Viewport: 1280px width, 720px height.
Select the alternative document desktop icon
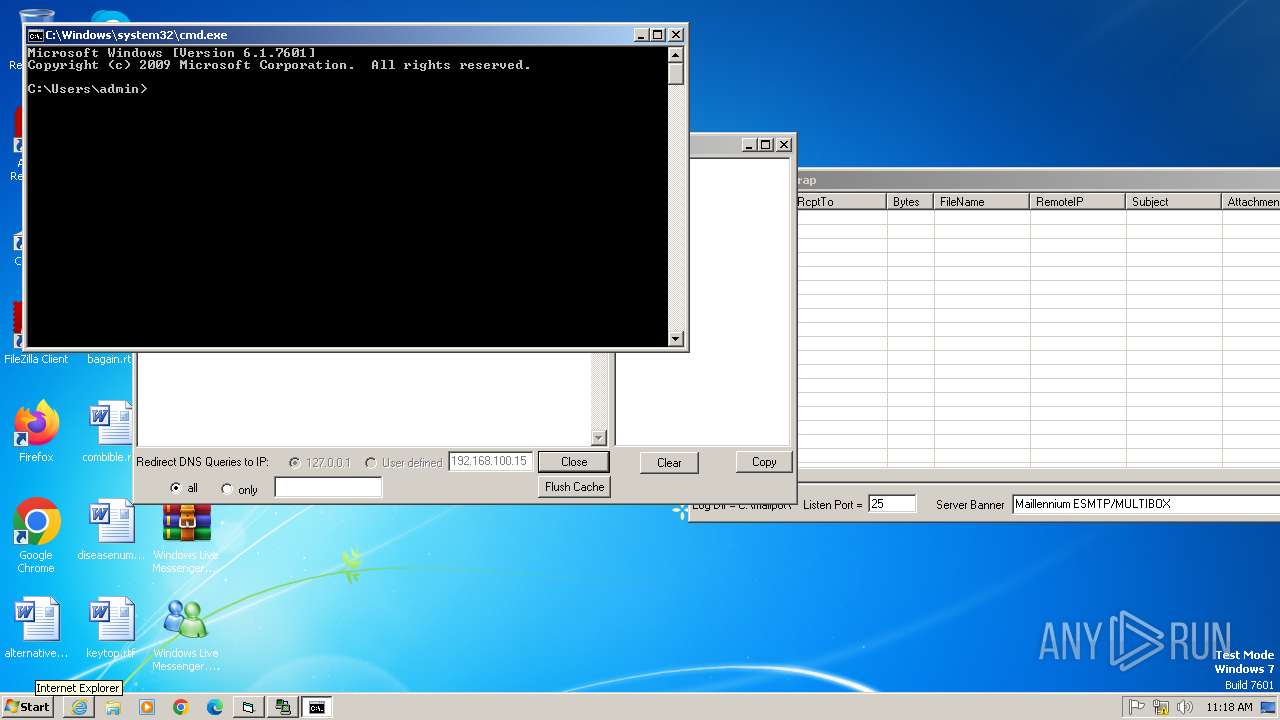37,628
